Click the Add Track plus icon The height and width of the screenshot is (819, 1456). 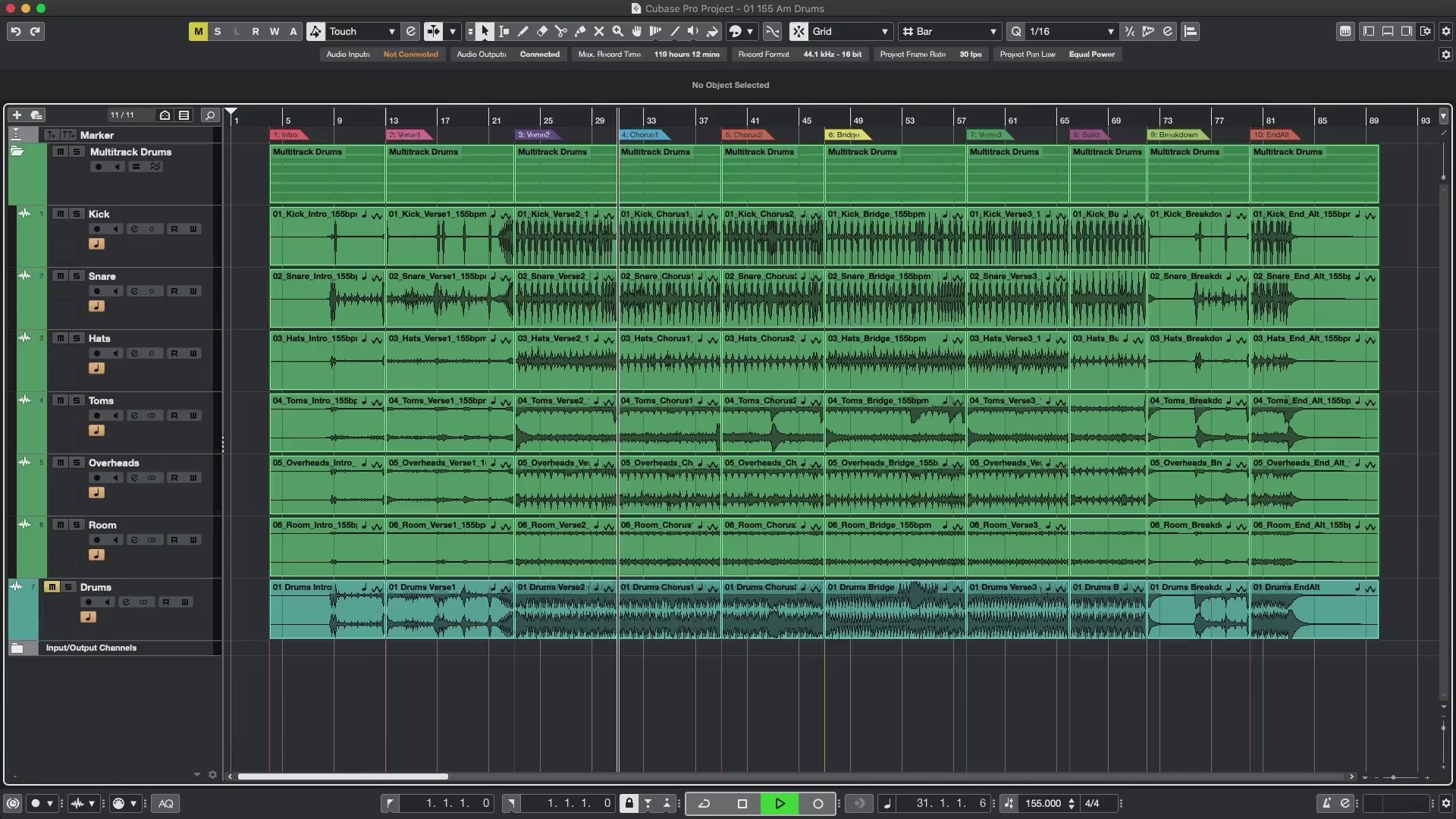tap(17, 115)
